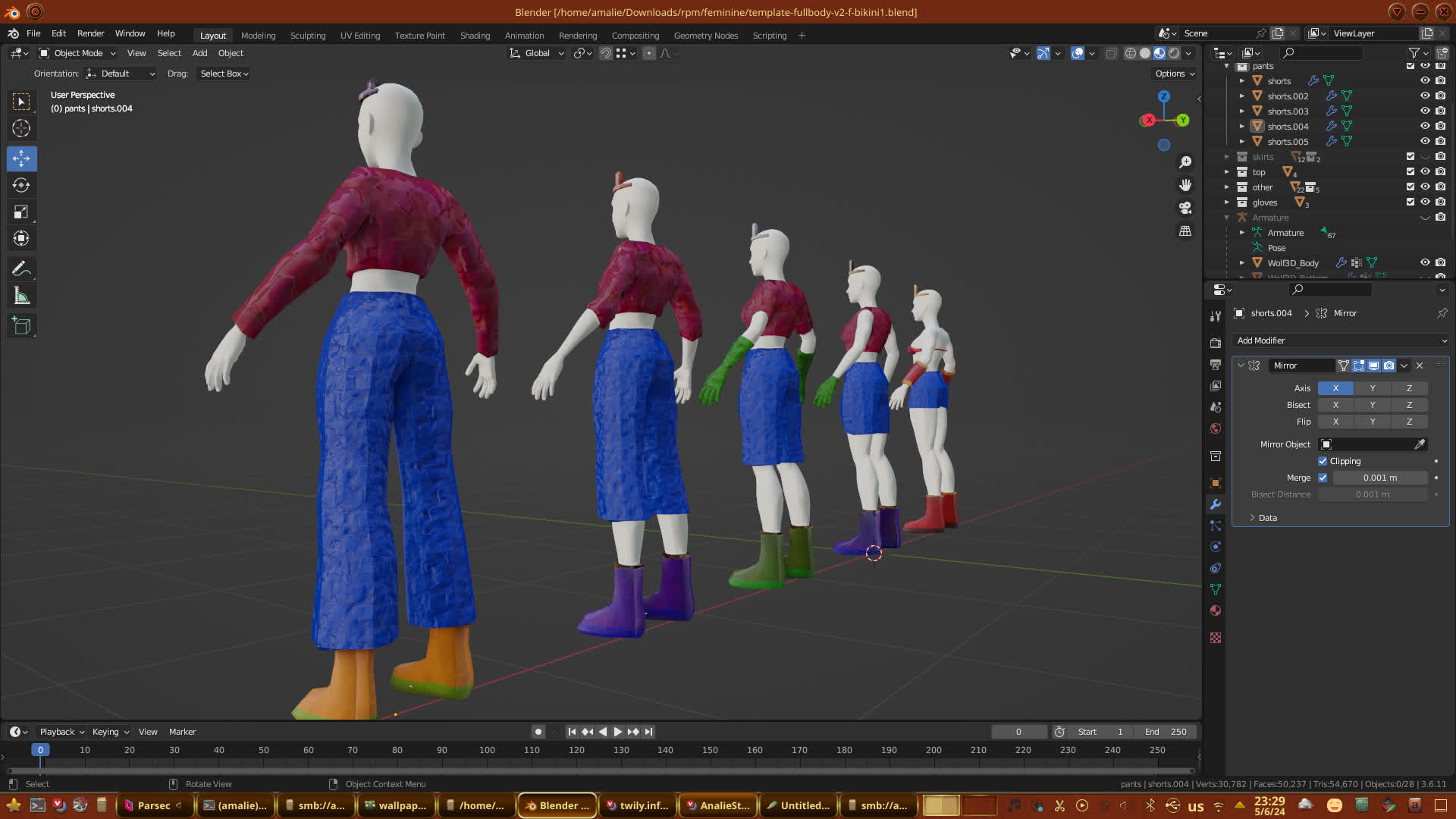Toggle camera view in viewport
The height and width of the screenshot is (819, 1456).
pos(1185,208)
